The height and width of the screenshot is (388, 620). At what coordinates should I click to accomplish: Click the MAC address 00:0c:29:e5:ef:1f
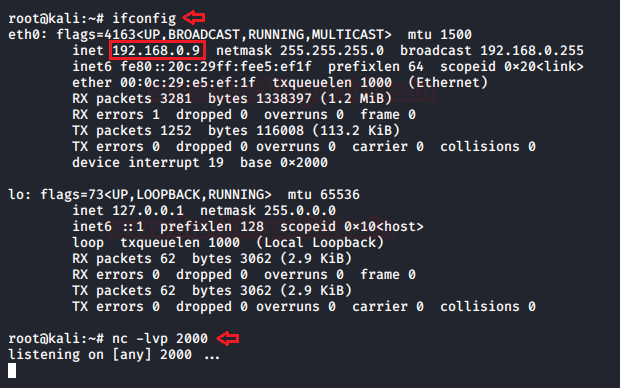tap(188, 83)
